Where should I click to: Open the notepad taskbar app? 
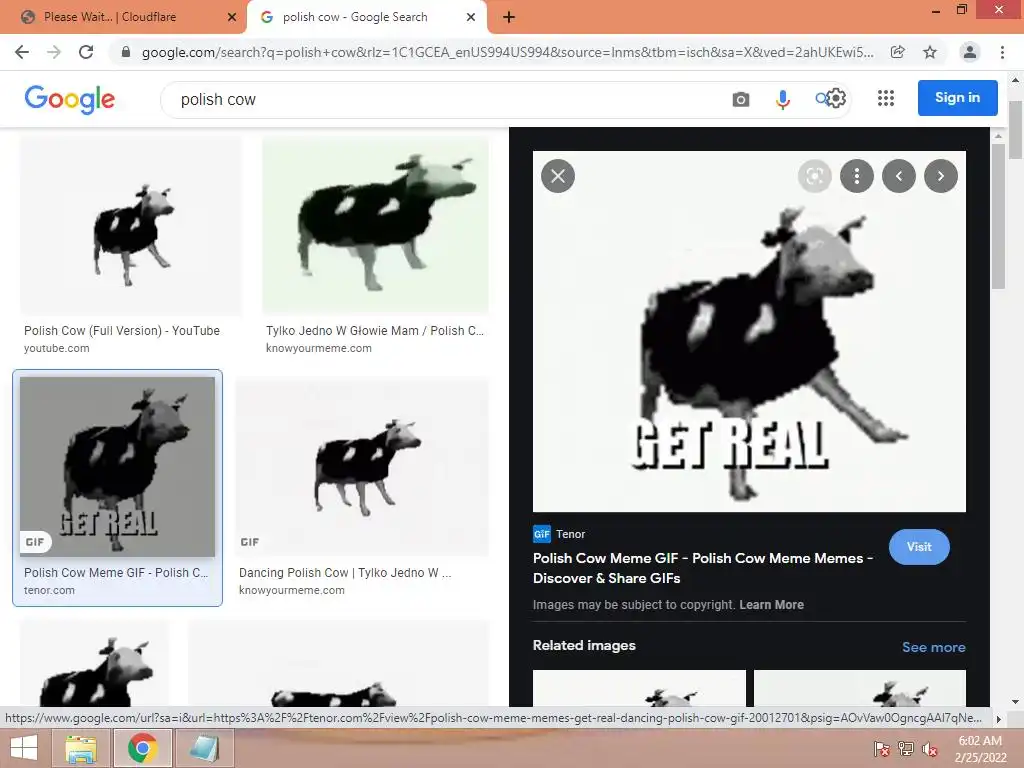(x=204, y=748)
